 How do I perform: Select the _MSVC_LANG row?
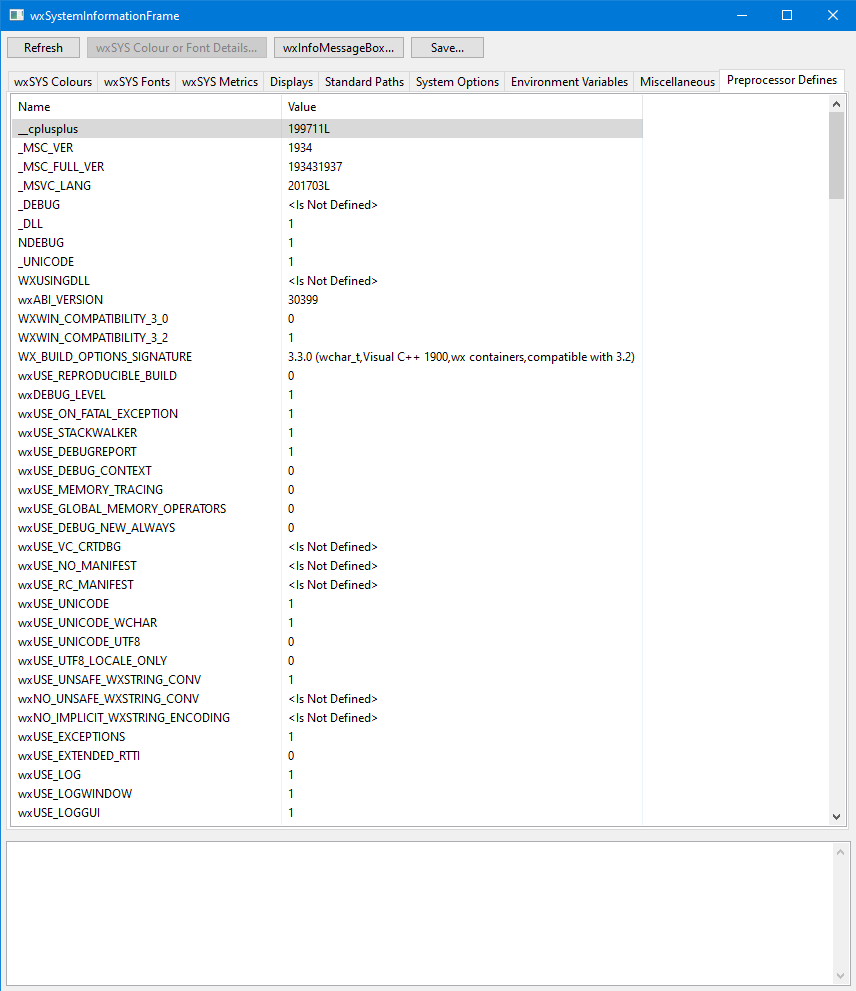327,186
